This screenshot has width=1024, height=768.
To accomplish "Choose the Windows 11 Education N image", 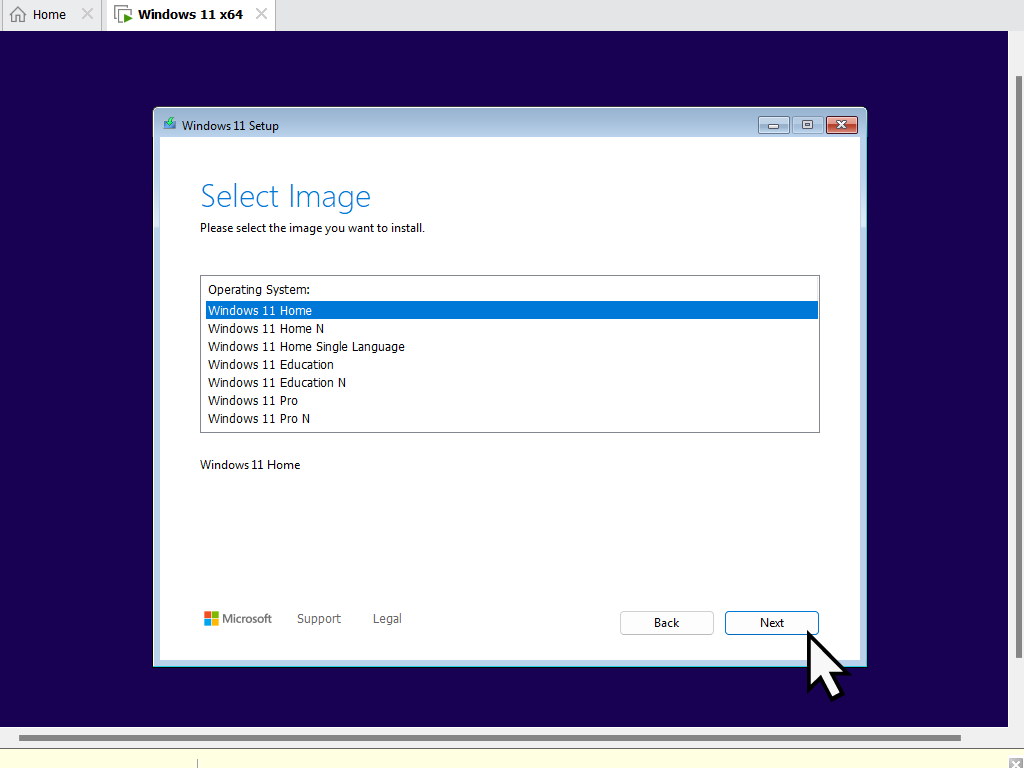I will click(277, 383).
